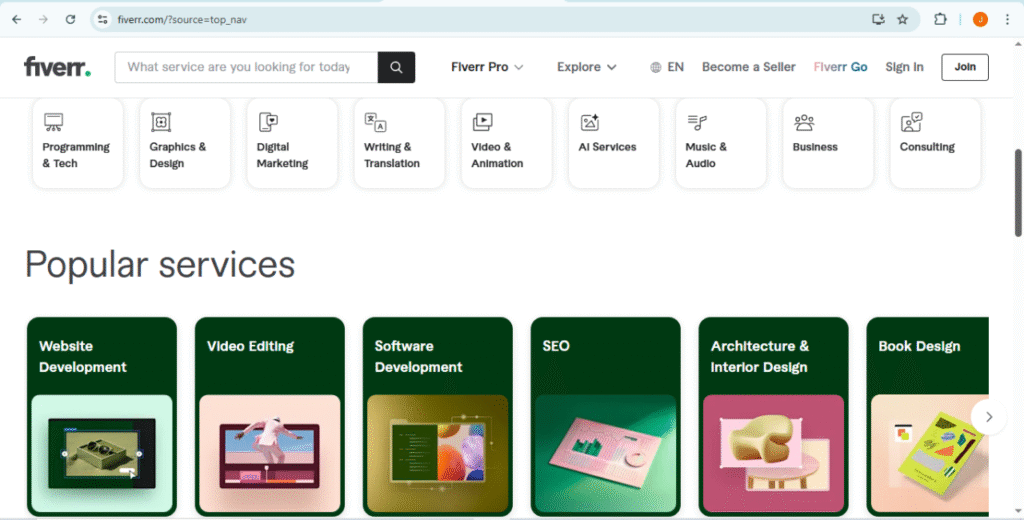1024x520 pixels.
Task: Click the page vertical scrollbar thumb
Action: point(1018,193)
